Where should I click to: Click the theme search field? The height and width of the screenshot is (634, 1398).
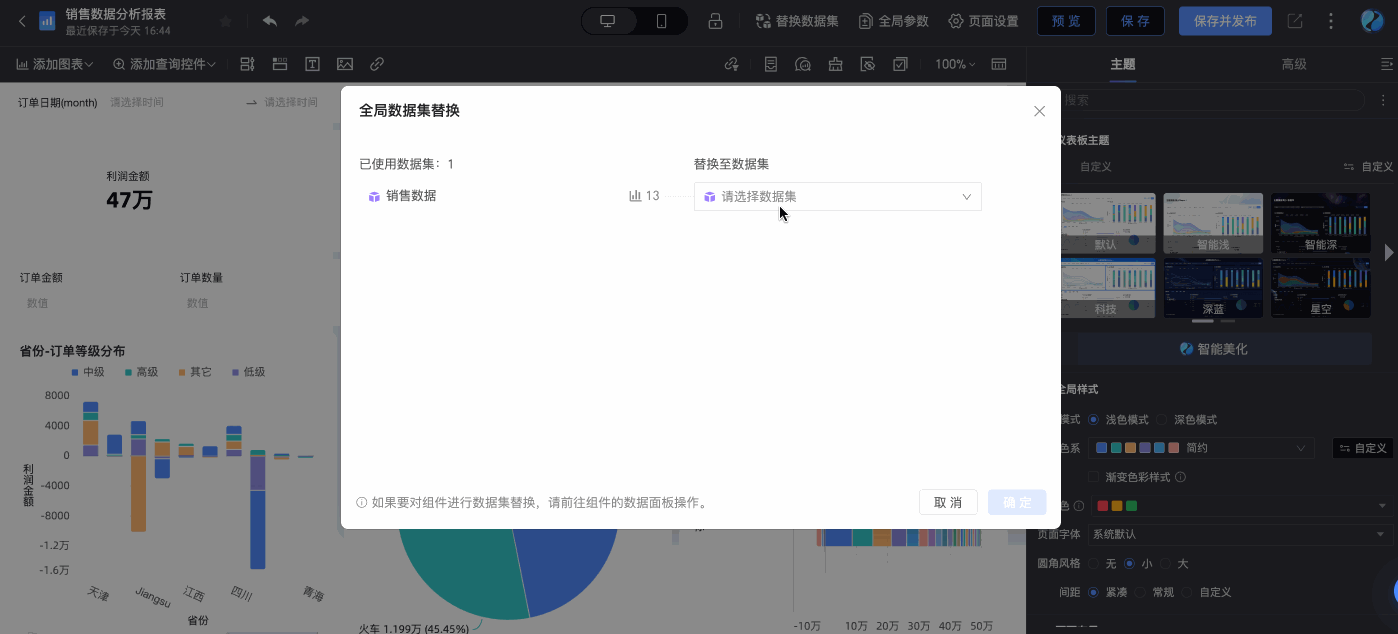point(1210,100)
